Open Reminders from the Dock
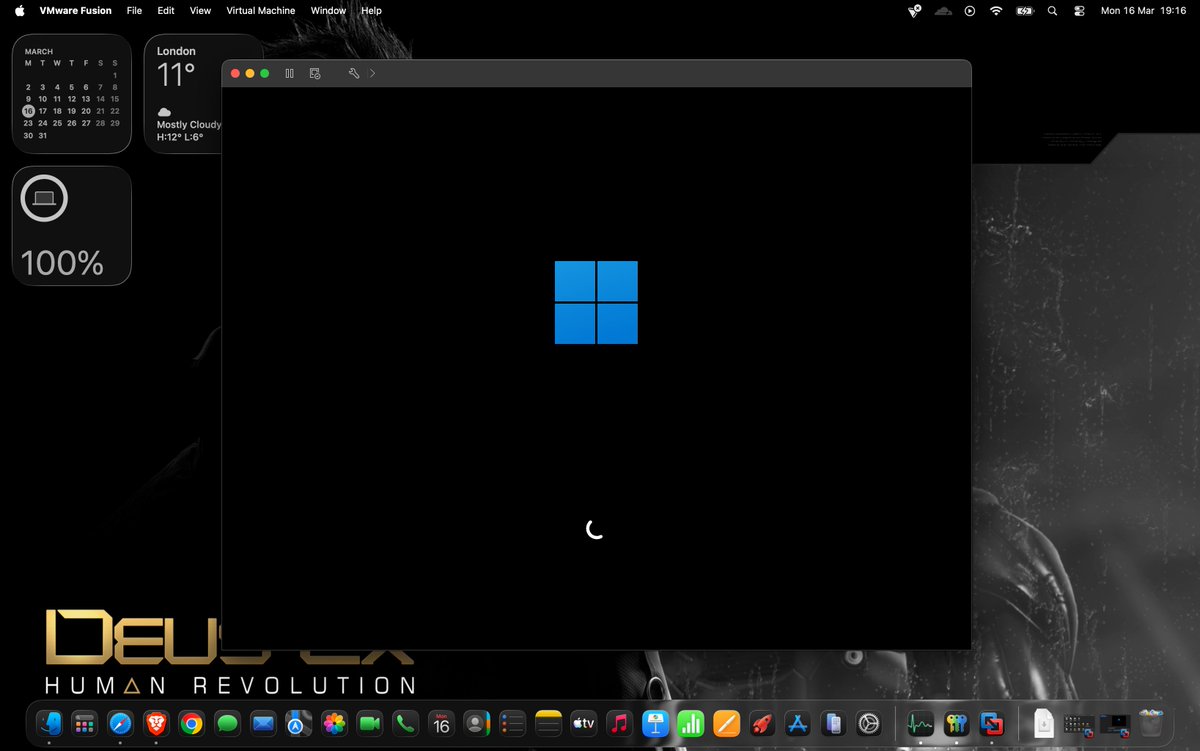Image resolution: width=1200 pixels, height=751 pixels. (x=513, y=722)
